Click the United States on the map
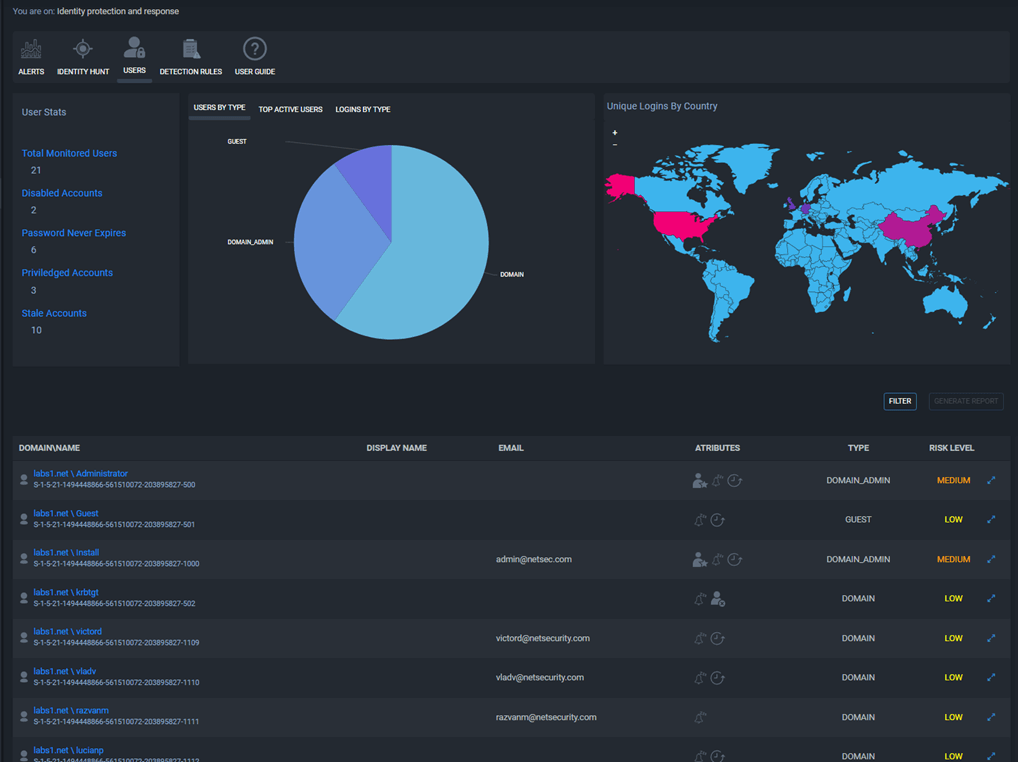 [x=680, y=223]
